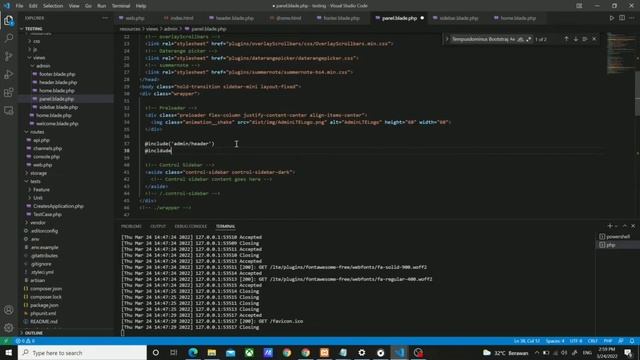Go to previous find match

pyautogui.click(x=566, y=39)
